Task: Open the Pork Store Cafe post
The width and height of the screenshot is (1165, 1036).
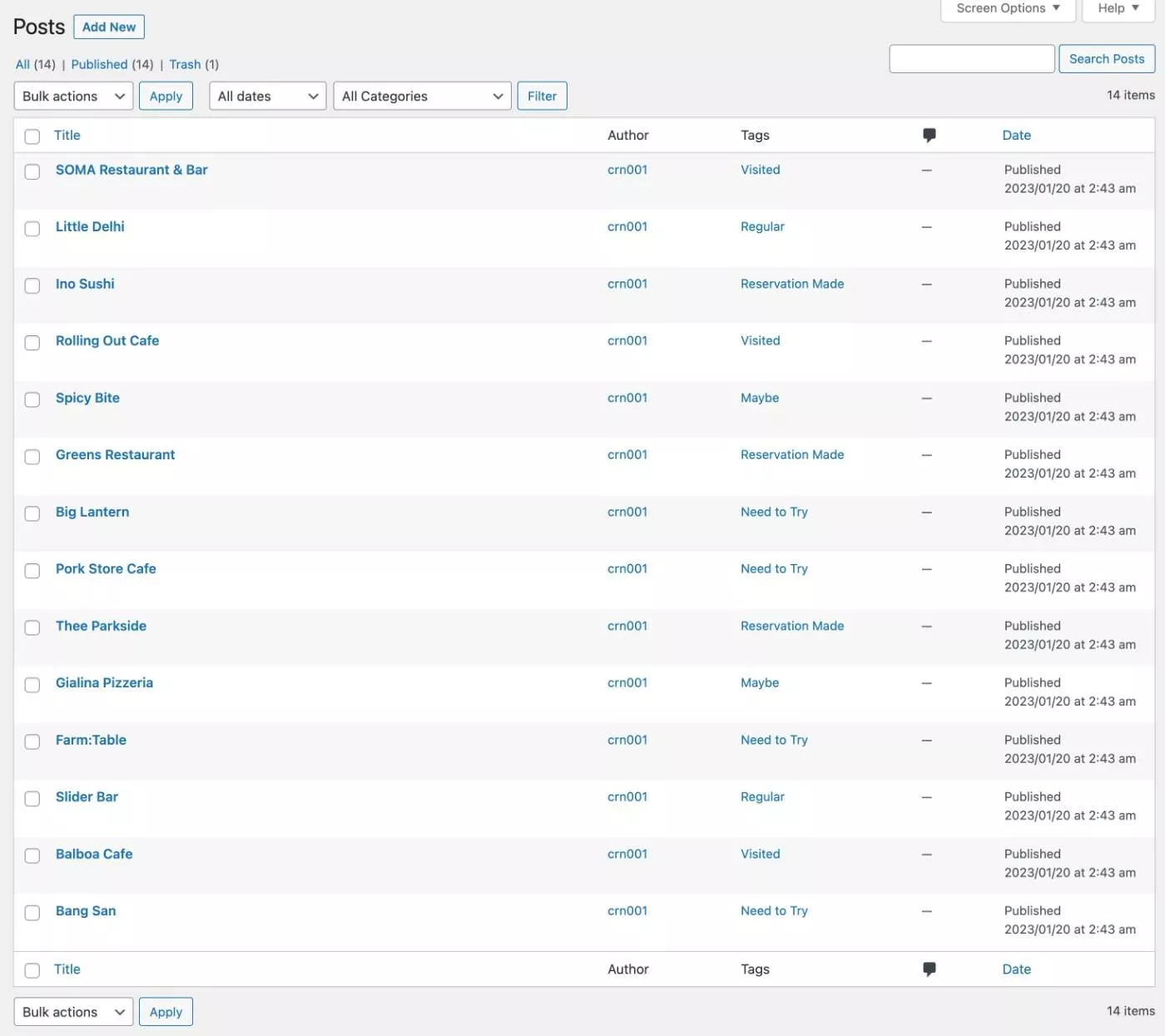Action: coord(106,569)
